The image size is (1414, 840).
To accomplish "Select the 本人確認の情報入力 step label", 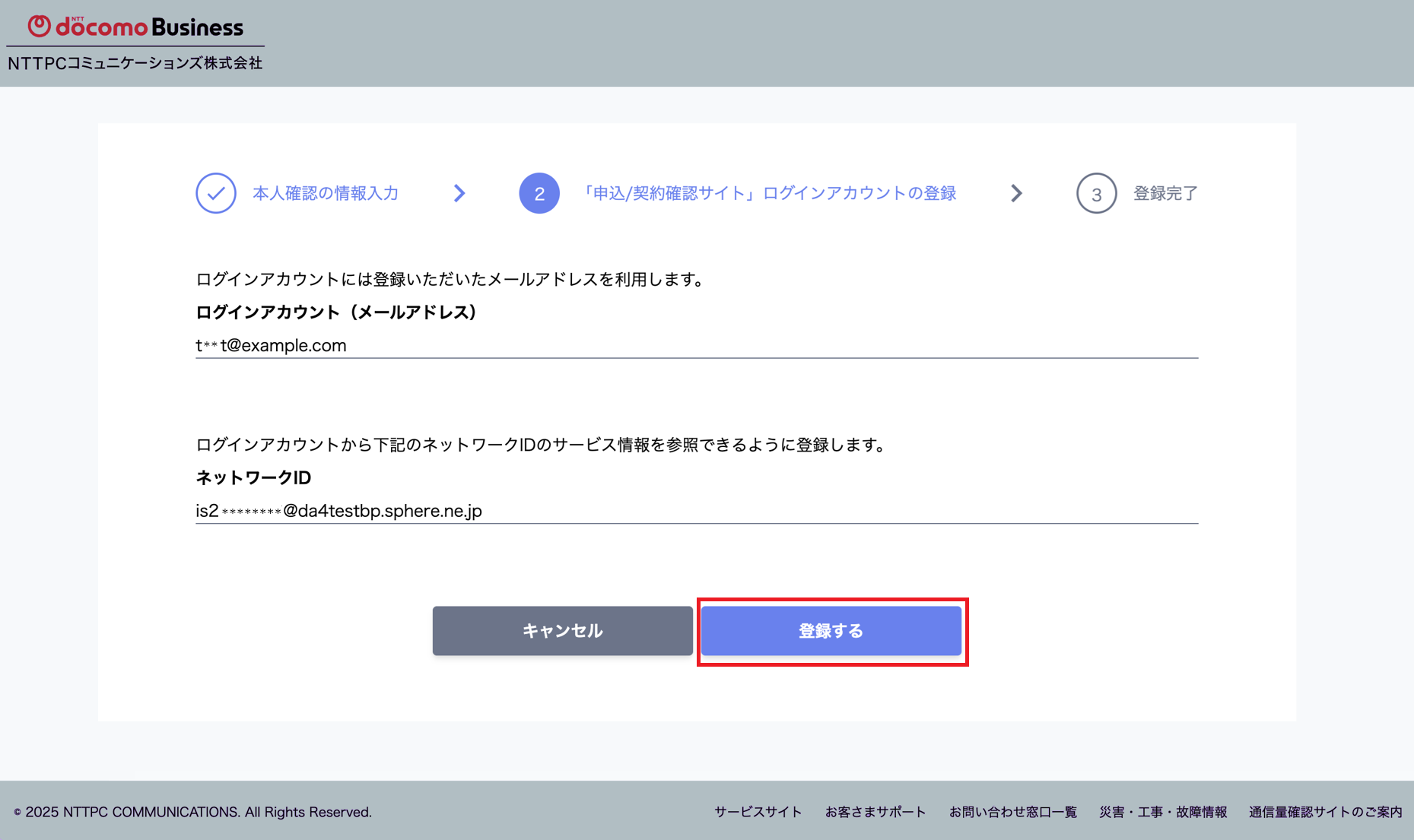I will click(x=326, y=193).
